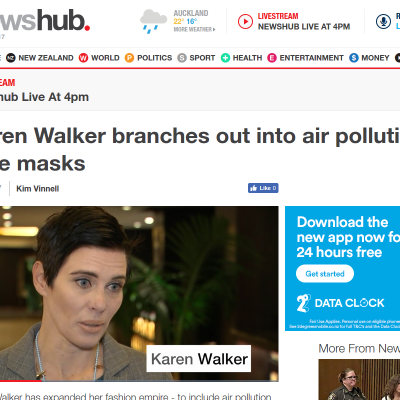Click the pink E Entertainment icon
The image size is (400, 400).
point(272,58)
